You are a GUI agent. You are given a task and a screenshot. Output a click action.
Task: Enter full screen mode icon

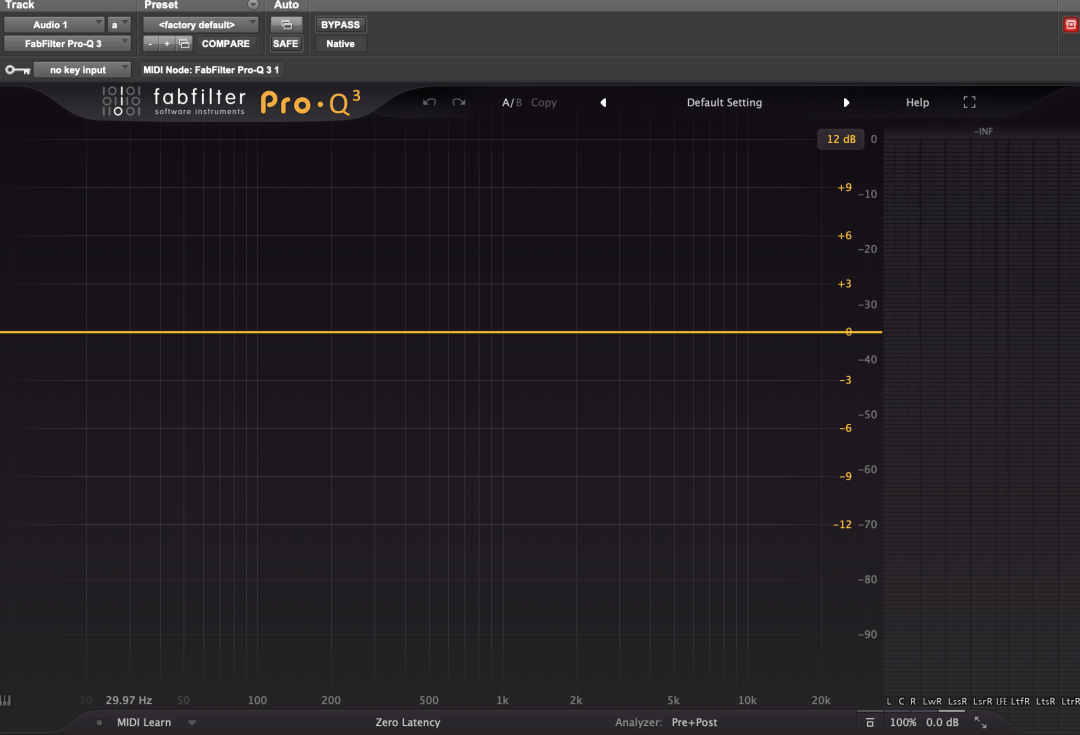coord(969,103)
